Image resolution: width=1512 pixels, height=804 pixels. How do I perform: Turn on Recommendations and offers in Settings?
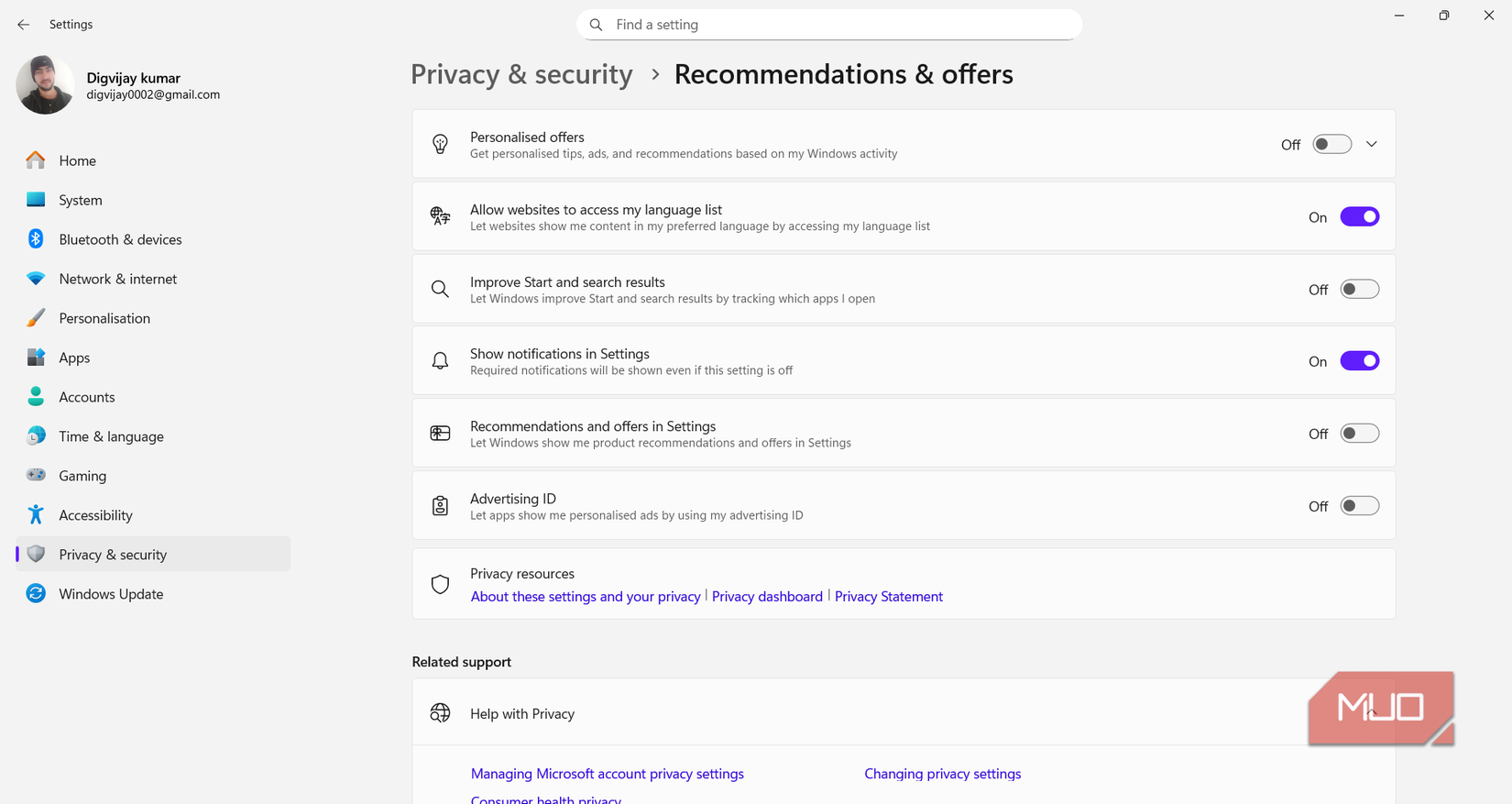[1359, 433]
